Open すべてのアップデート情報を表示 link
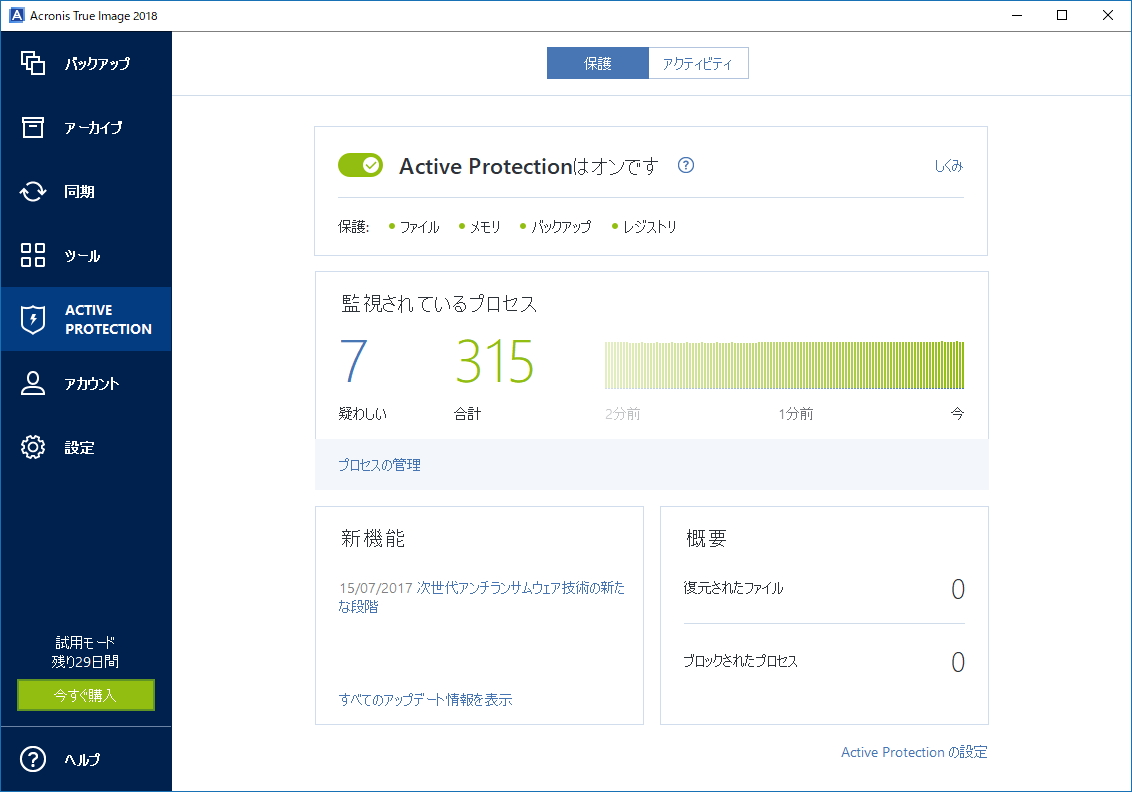1132x792 pixels. point(425,699)
